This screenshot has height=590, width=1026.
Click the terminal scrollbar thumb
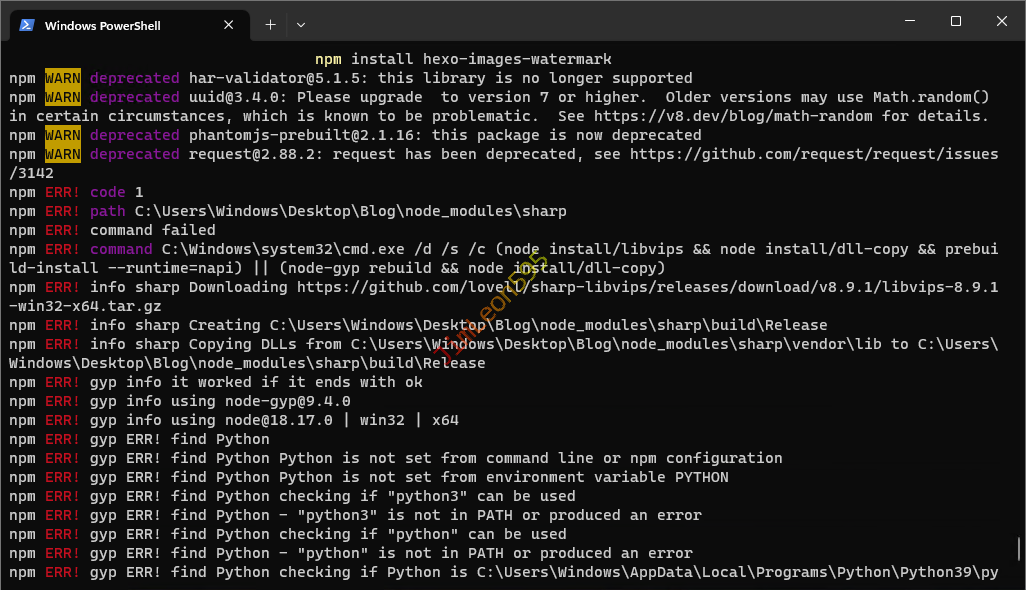tap(1019, 549)
